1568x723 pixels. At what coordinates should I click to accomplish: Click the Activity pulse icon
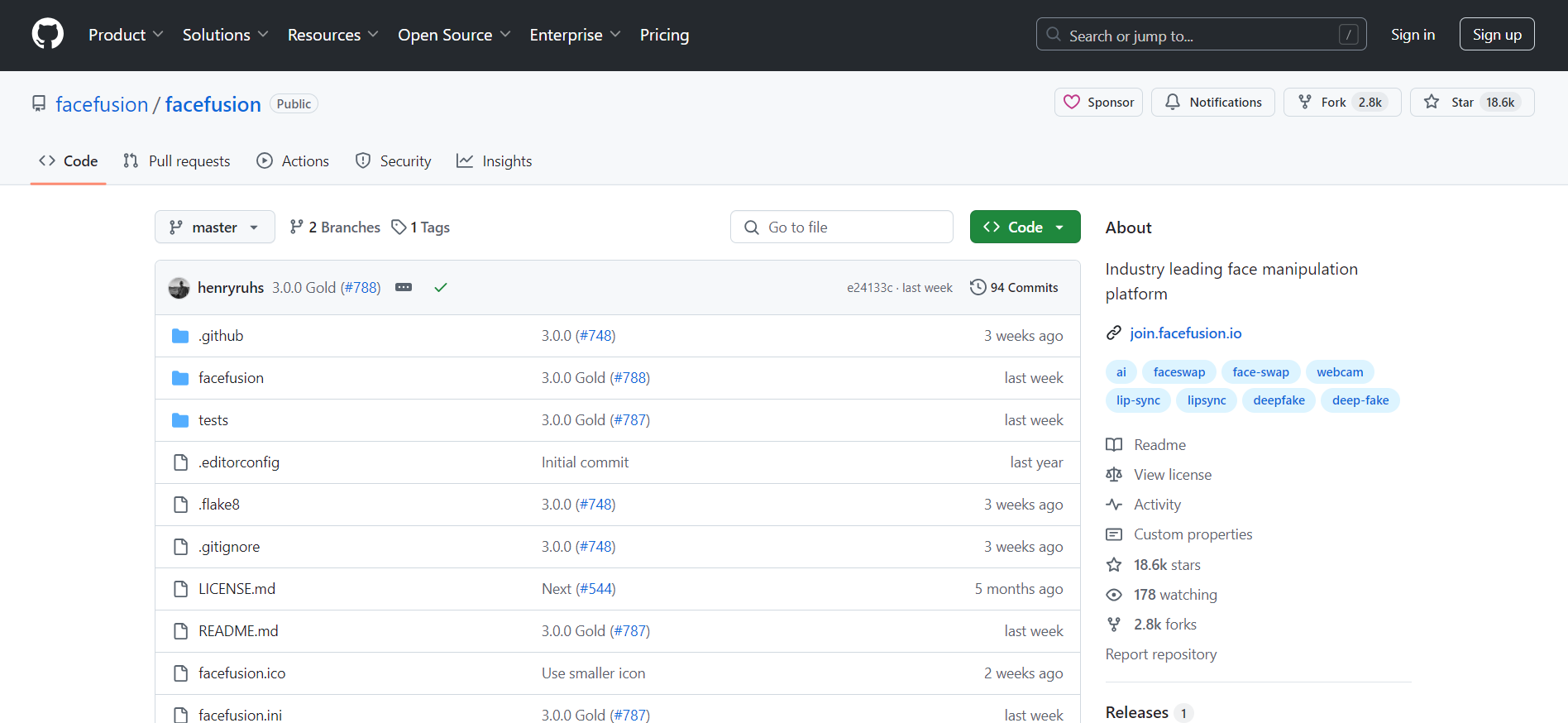(1114, 504)
